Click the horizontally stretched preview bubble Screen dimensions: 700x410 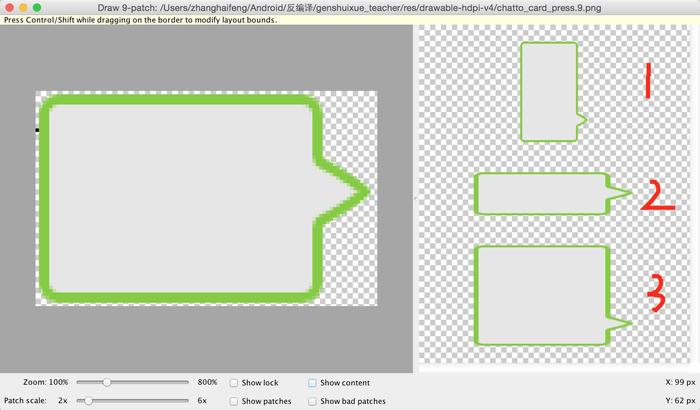(x=553, y=194)
